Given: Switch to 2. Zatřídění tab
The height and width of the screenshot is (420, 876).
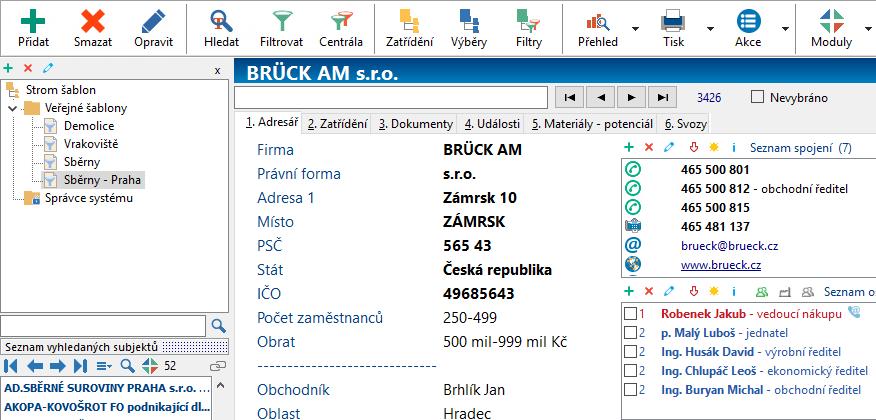Looking at the screenshot, I should [x=337, y=125].
